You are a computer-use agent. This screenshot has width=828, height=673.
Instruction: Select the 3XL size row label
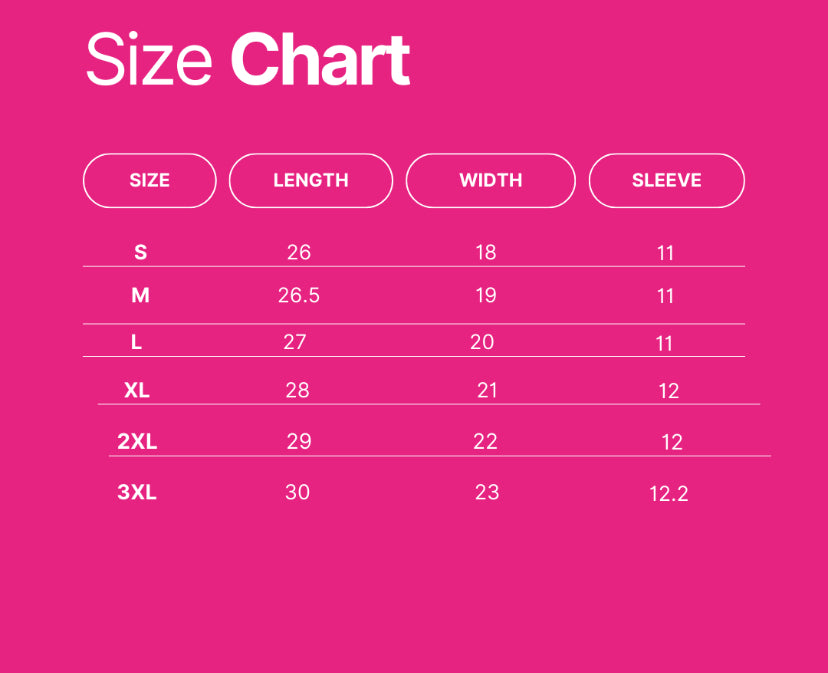tap(137, 492)
